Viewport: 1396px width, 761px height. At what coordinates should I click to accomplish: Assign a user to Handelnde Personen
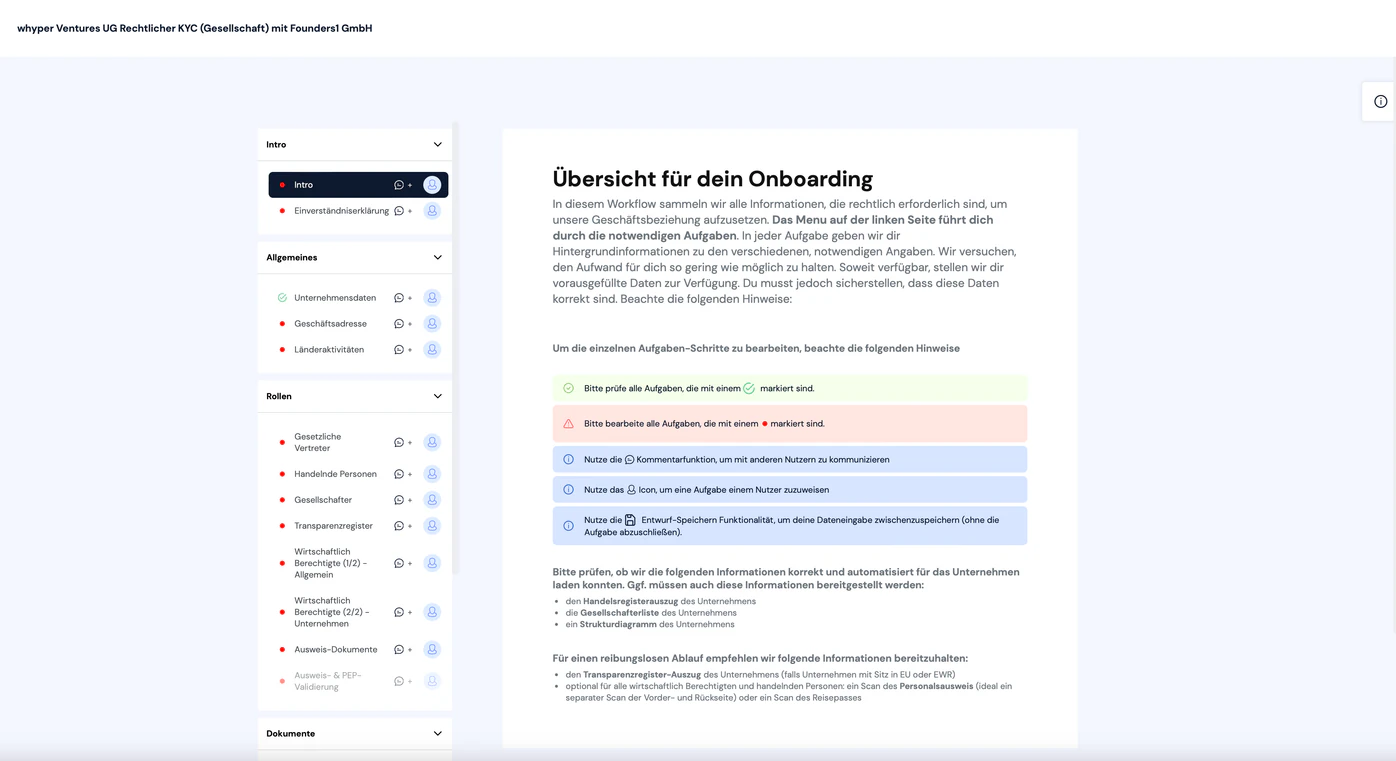pos(432,474)
